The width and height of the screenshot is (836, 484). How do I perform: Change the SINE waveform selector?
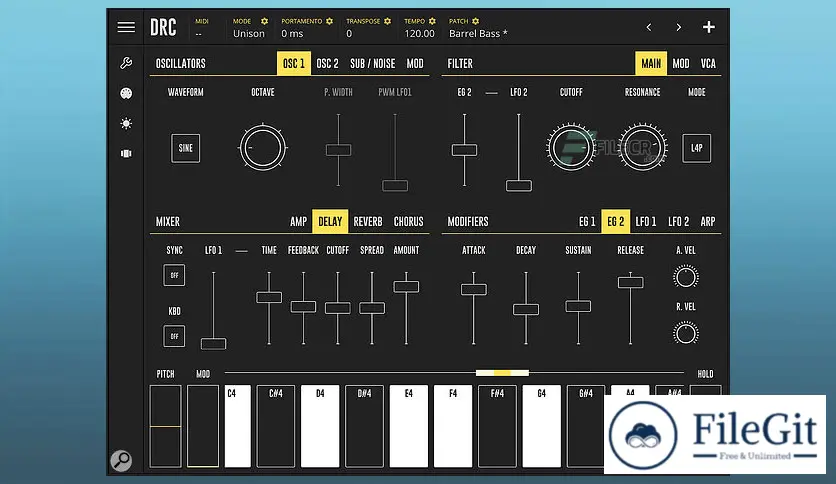click(x=186, y=148)
